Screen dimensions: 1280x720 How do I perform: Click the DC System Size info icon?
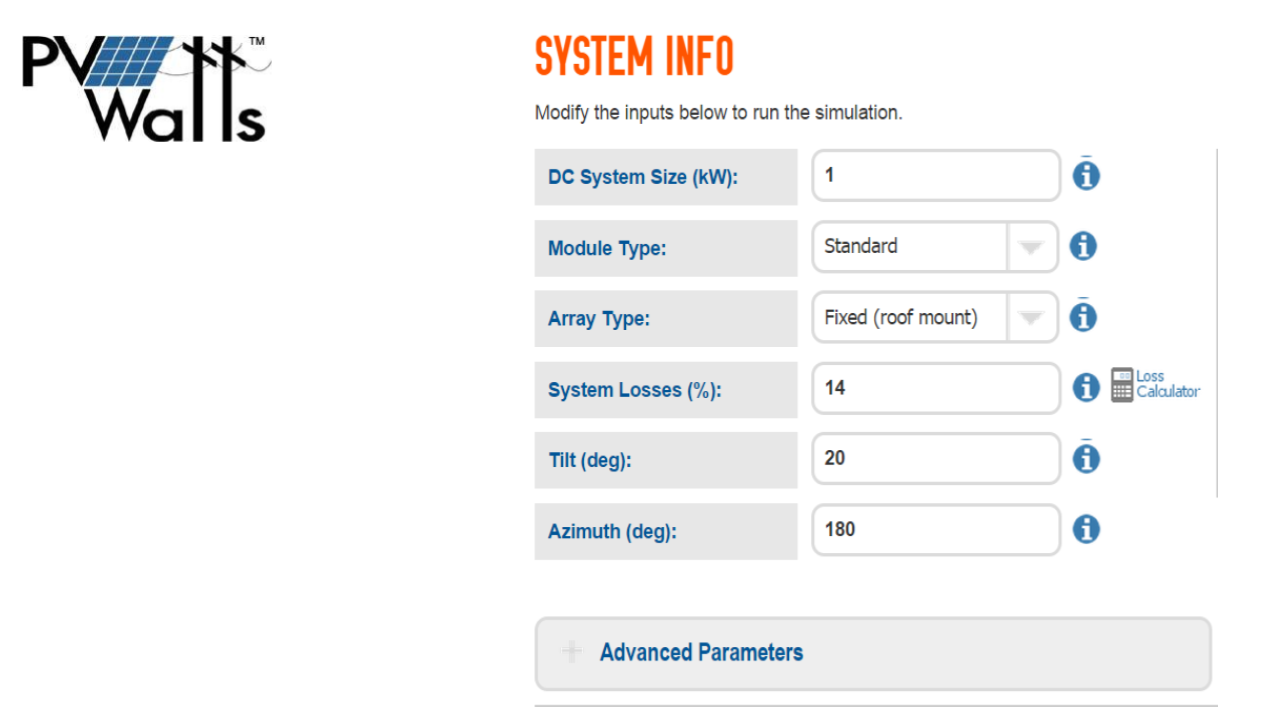[1086, 176]
